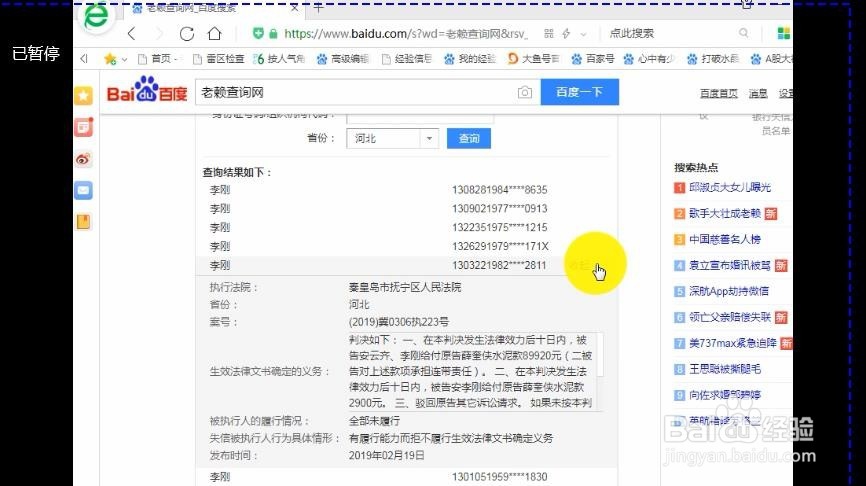Open hot topic 王思聪被撕腿毛
866x486 pixels.
(725, 369)
